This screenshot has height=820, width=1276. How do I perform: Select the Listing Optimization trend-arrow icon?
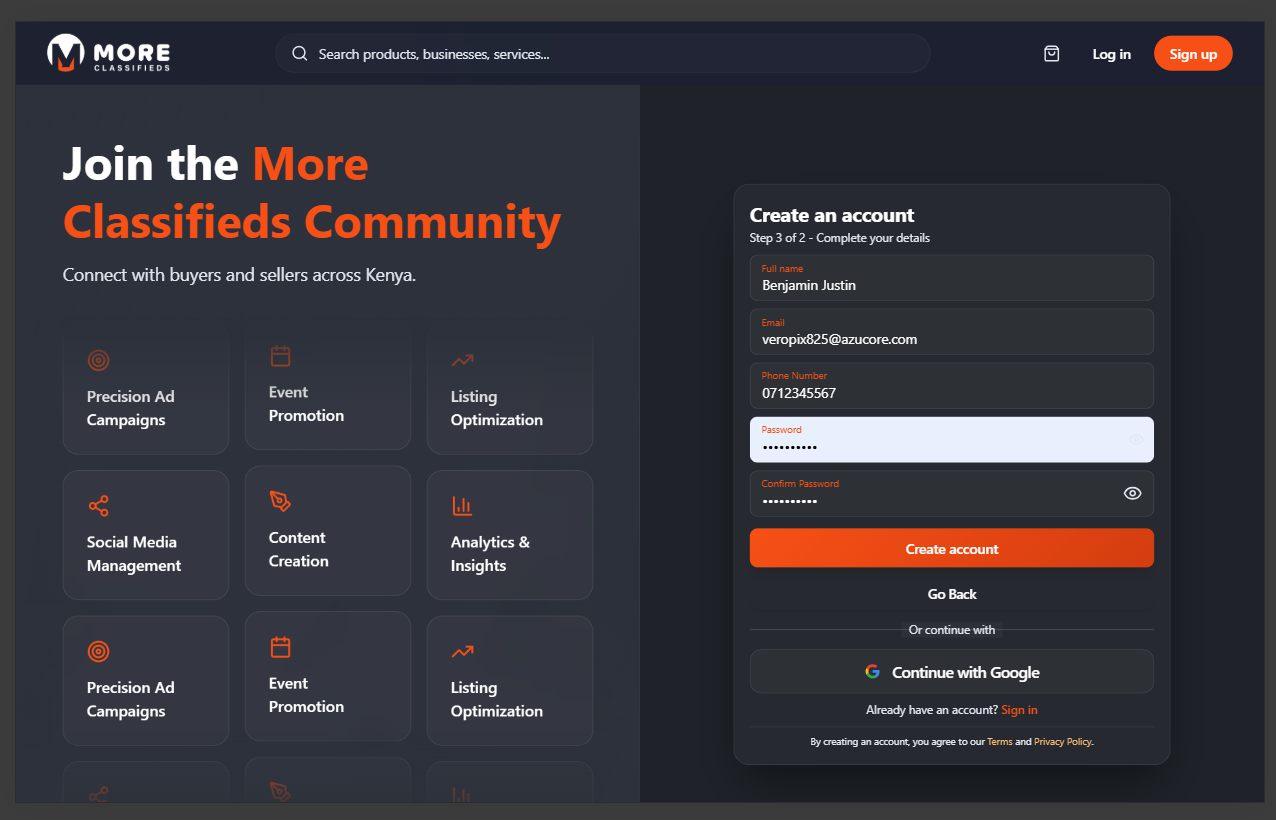coord(462,360)
